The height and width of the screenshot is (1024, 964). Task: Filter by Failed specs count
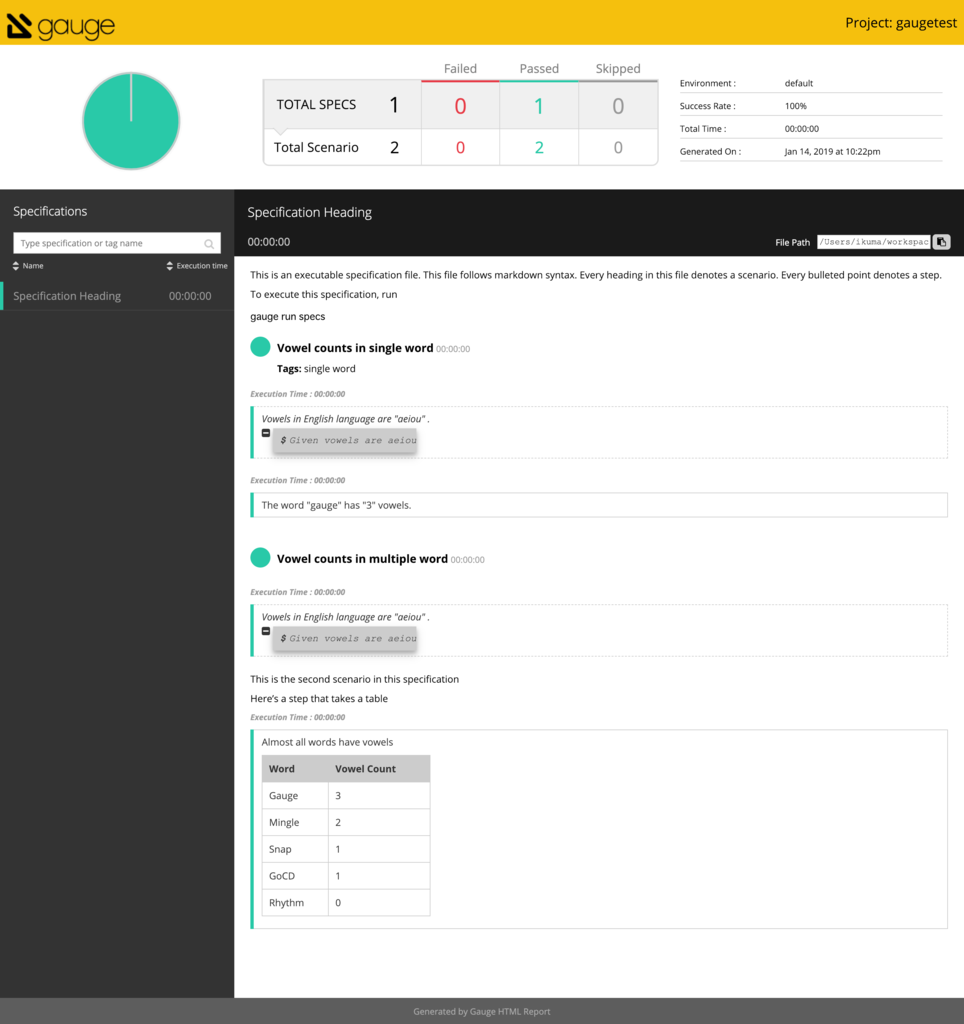[x=460, y=106]
